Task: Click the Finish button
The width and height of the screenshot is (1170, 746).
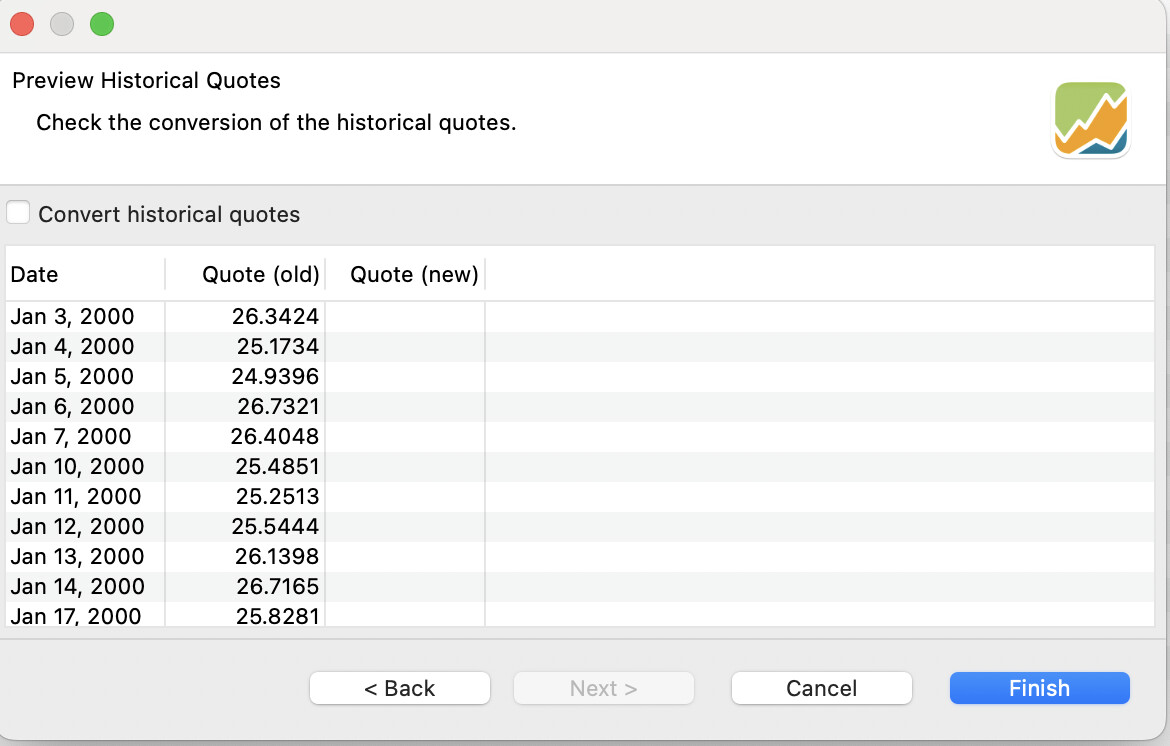Action: (1039, 688)
